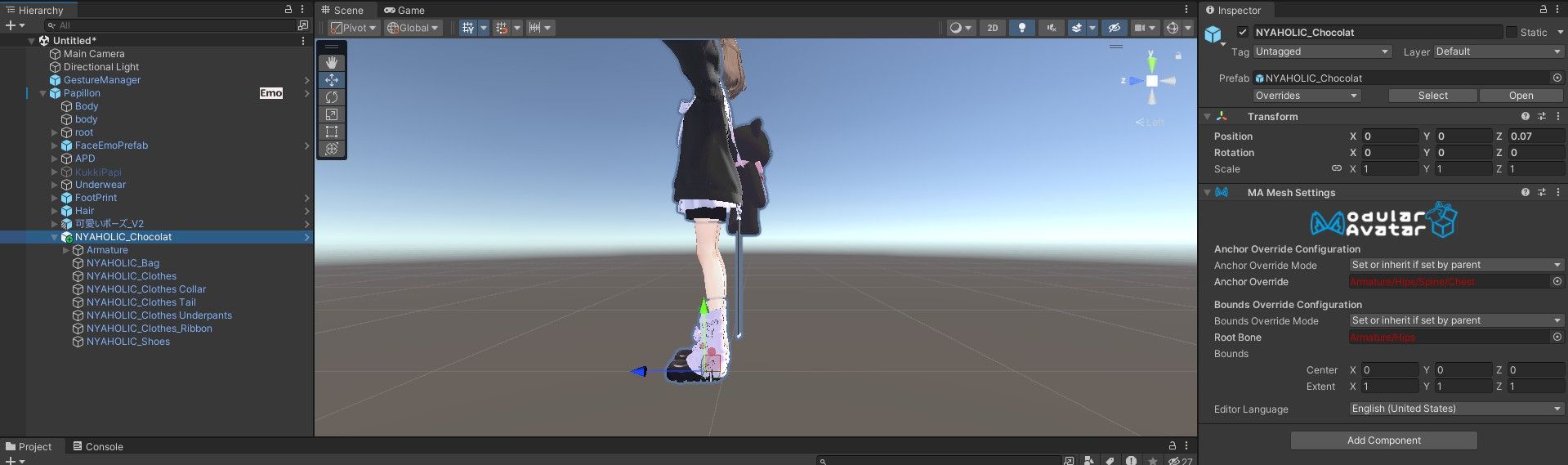Viewport: 1568px width, 465px height.
Task: Open the Pivot handle position dropdown
Action: pos(354,28)
